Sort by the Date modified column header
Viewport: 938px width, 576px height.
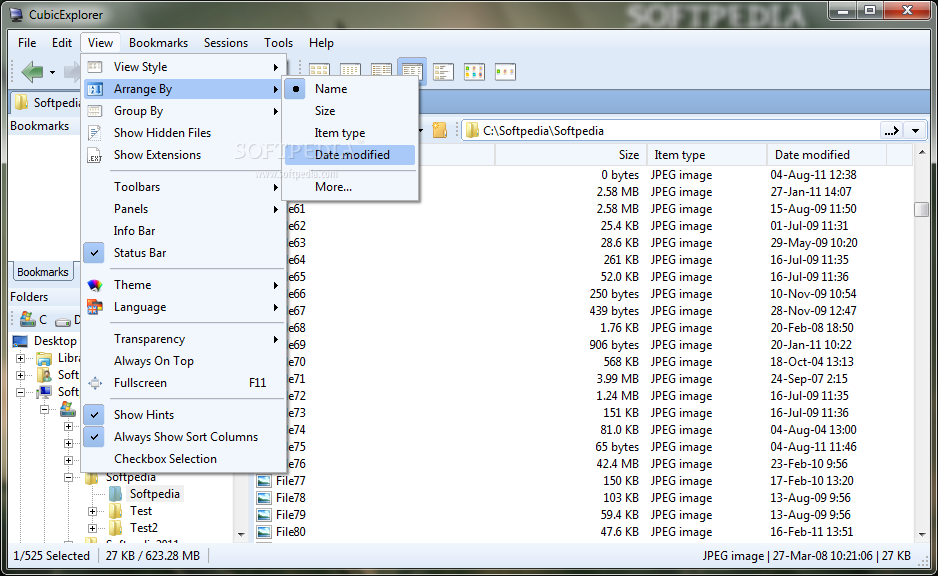coord(826,155)
